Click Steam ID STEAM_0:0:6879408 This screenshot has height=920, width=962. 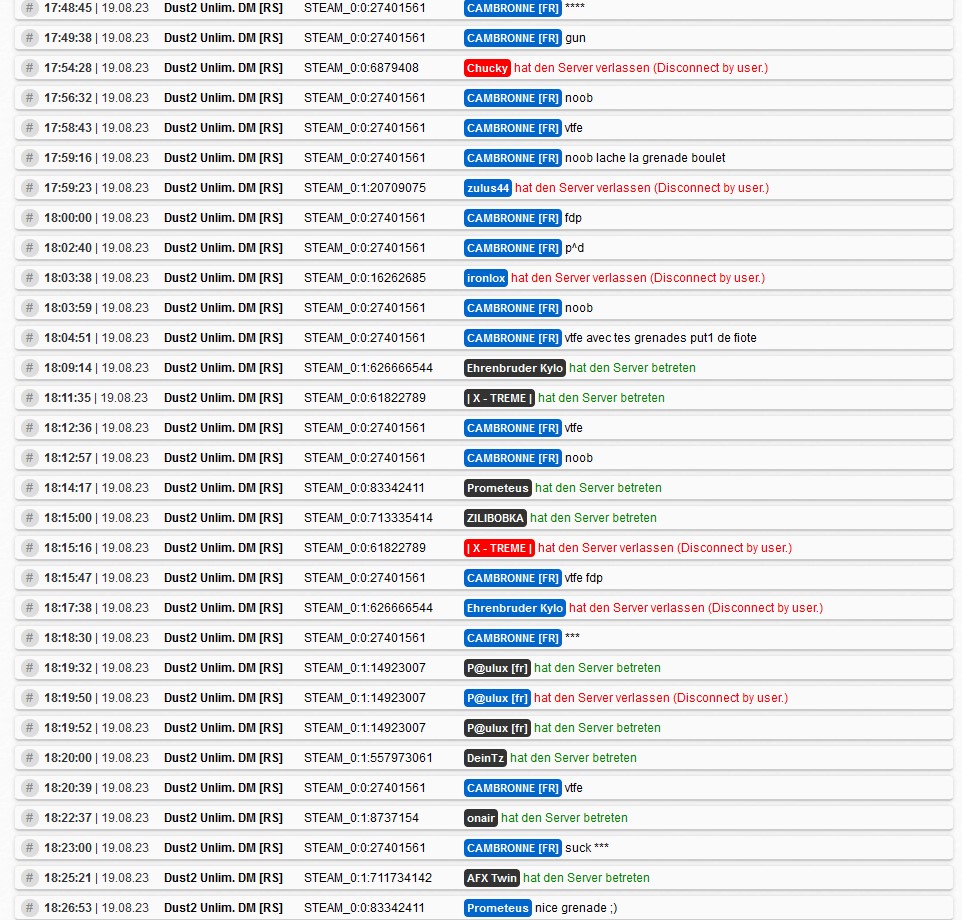tap(361, 68)
